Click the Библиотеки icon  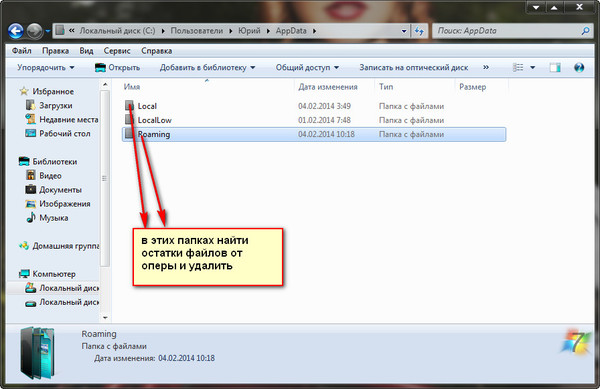[x=24, y=161]
